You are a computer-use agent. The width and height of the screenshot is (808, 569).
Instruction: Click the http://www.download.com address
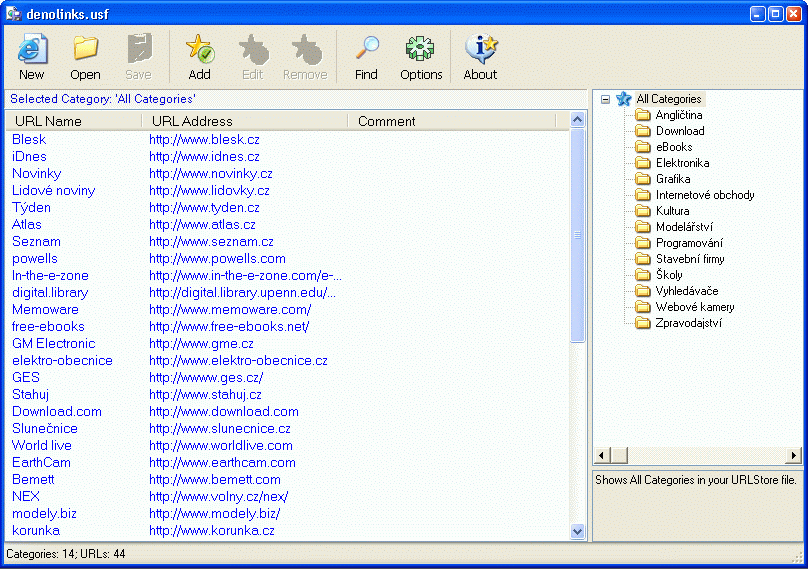tap(224, 412)
